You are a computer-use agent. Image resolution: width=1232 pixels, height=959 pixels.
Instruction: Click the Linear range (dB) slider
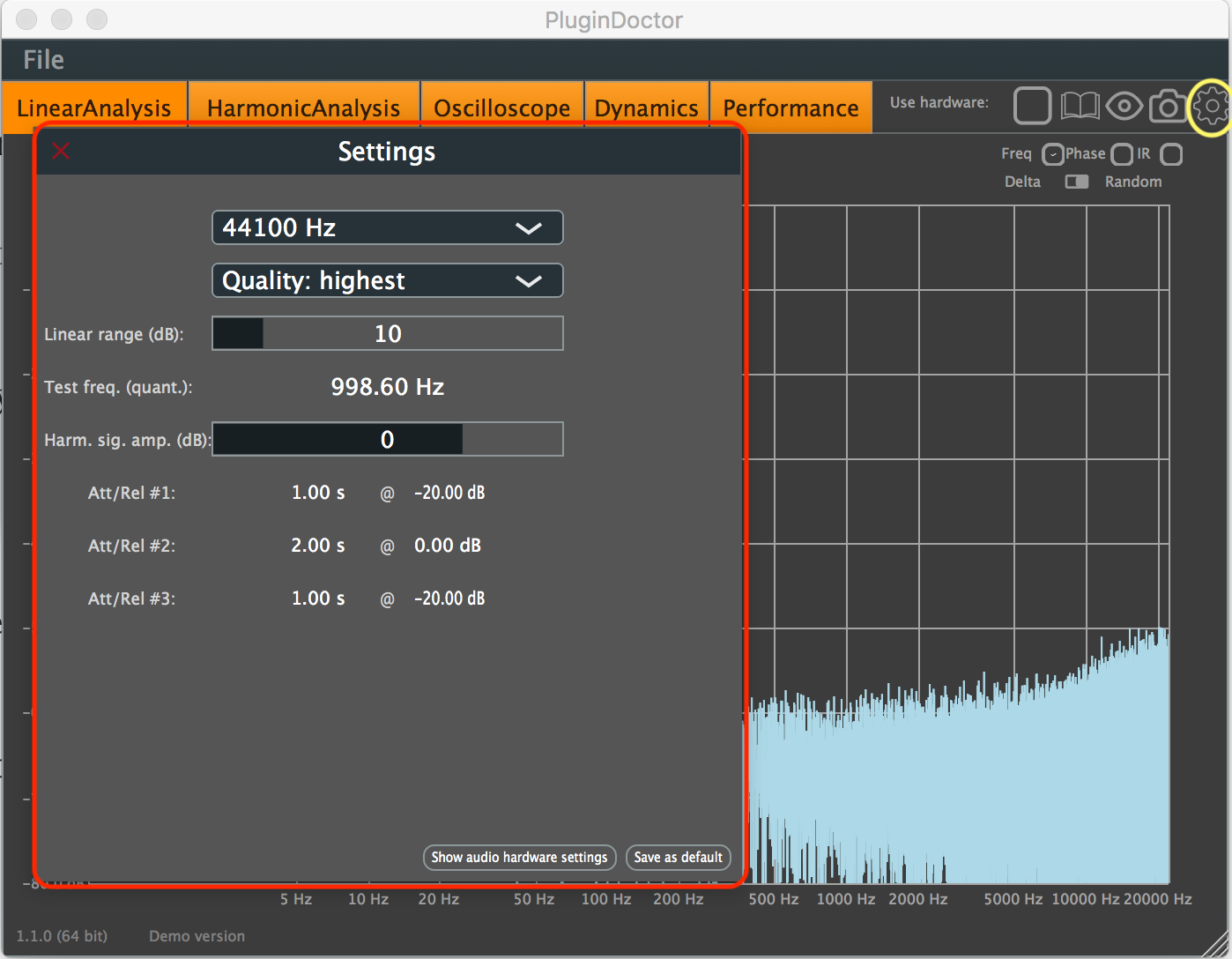tap(387, 333)
